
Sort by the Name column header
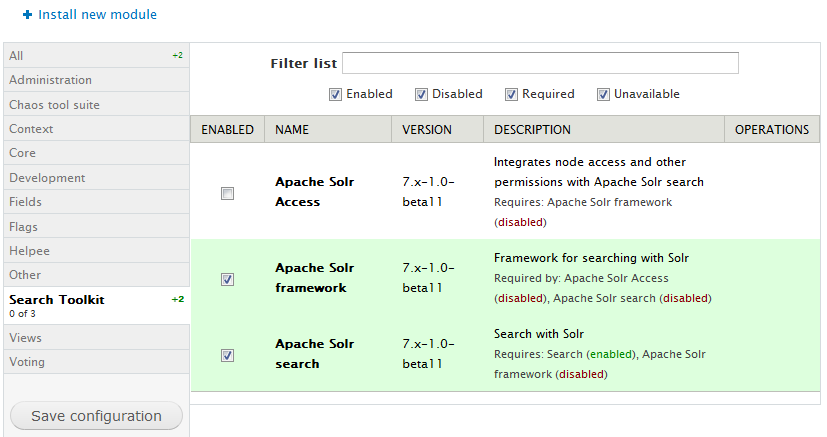click(292, 130)
